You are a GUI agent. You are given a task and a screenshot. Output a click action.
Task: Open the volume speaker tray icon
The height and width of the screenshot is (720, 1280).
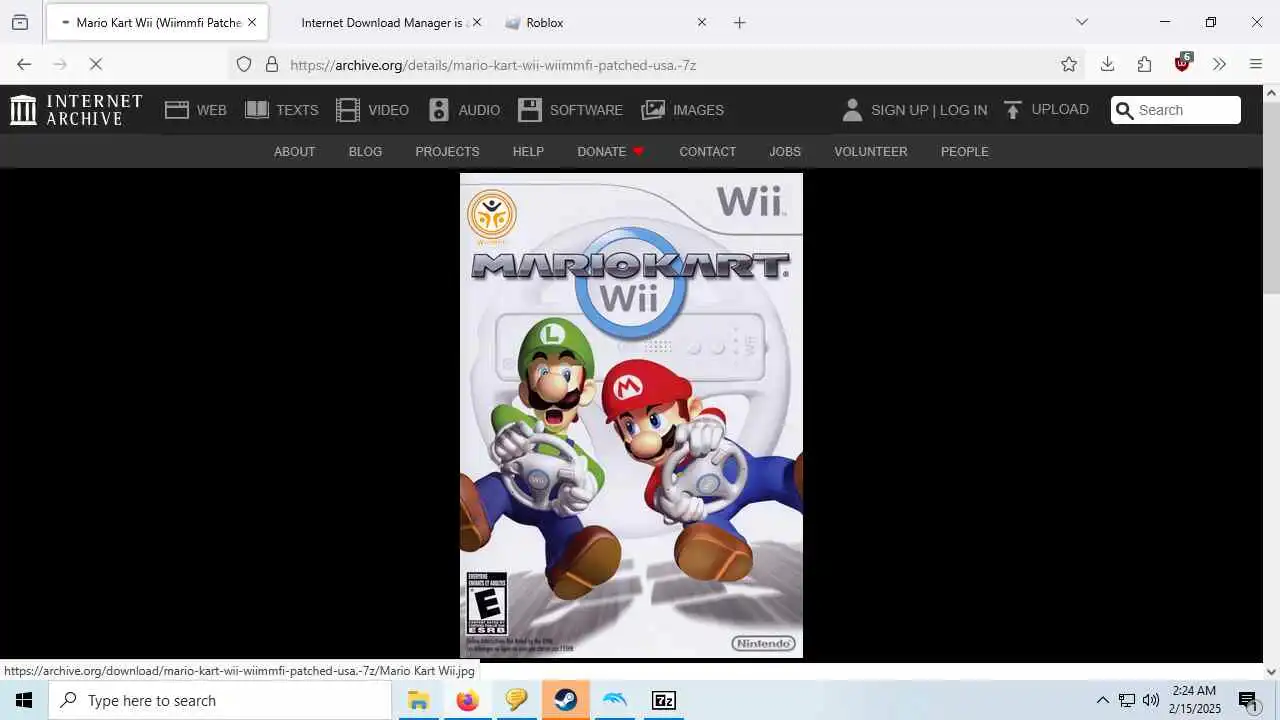click(x=1151, y=700)
